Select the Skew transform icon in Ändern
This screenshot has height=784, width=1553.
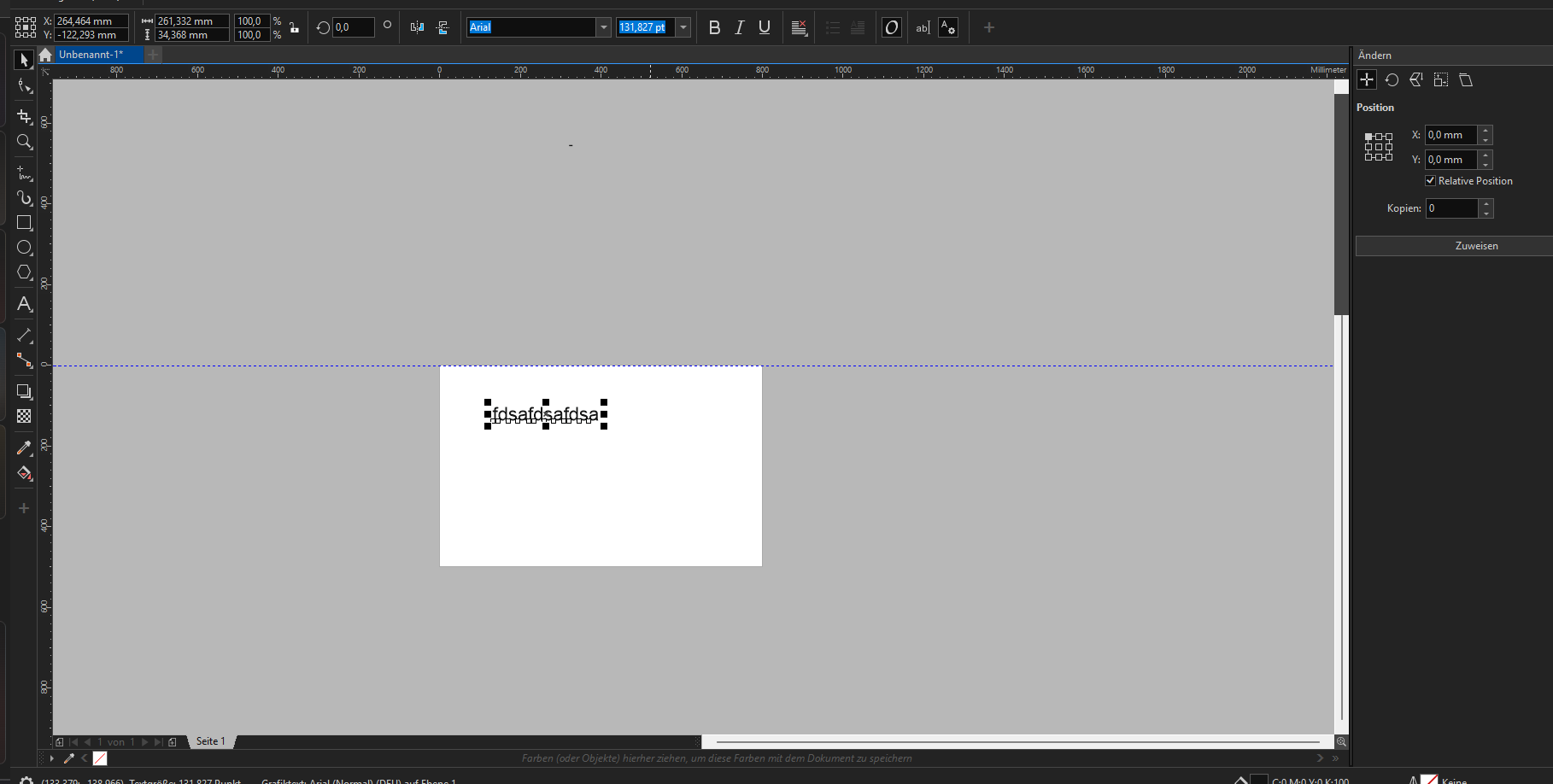point(1466,79)
